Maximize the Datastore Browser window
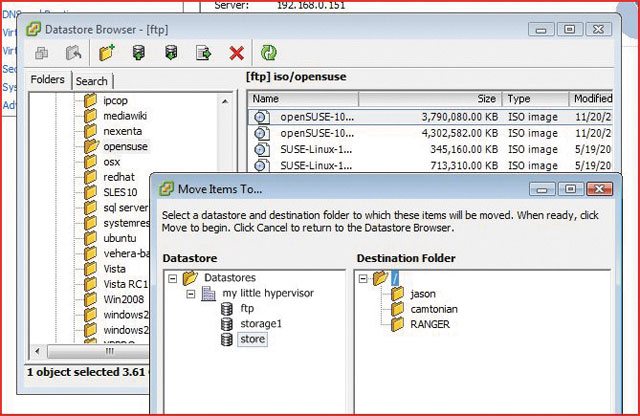 pos(569,29)
